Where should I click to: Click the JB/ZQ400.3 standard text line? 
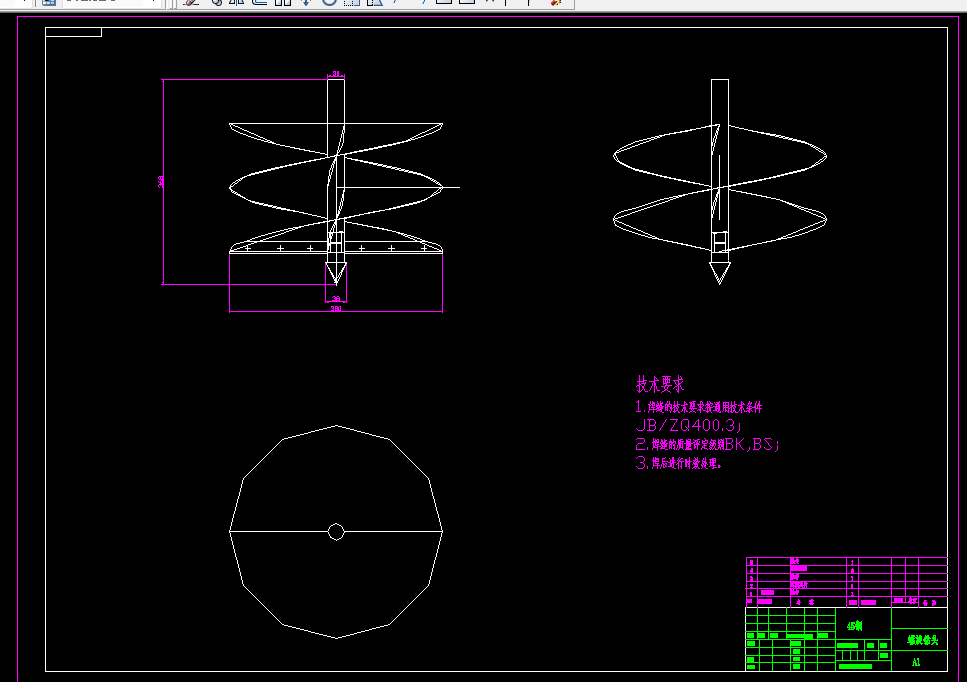(688, 425)
